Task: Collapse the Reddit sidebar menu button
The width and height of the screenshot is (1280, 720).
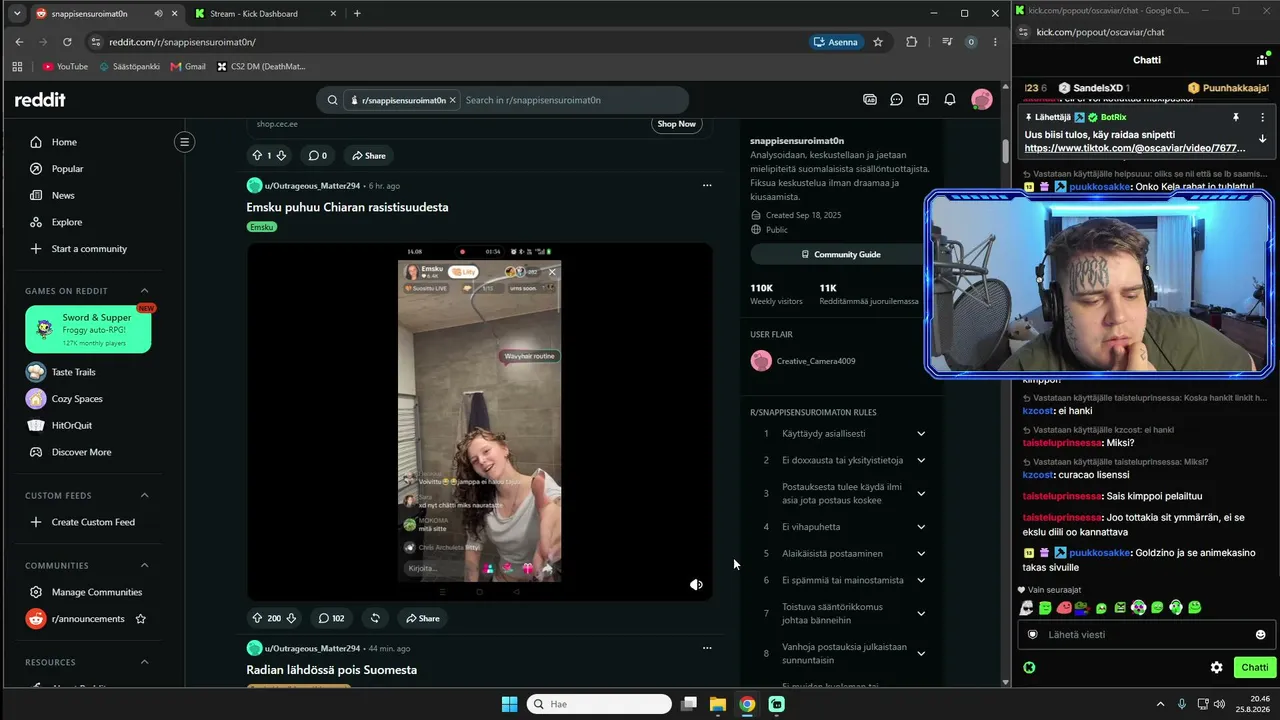Action: [184, 142]
